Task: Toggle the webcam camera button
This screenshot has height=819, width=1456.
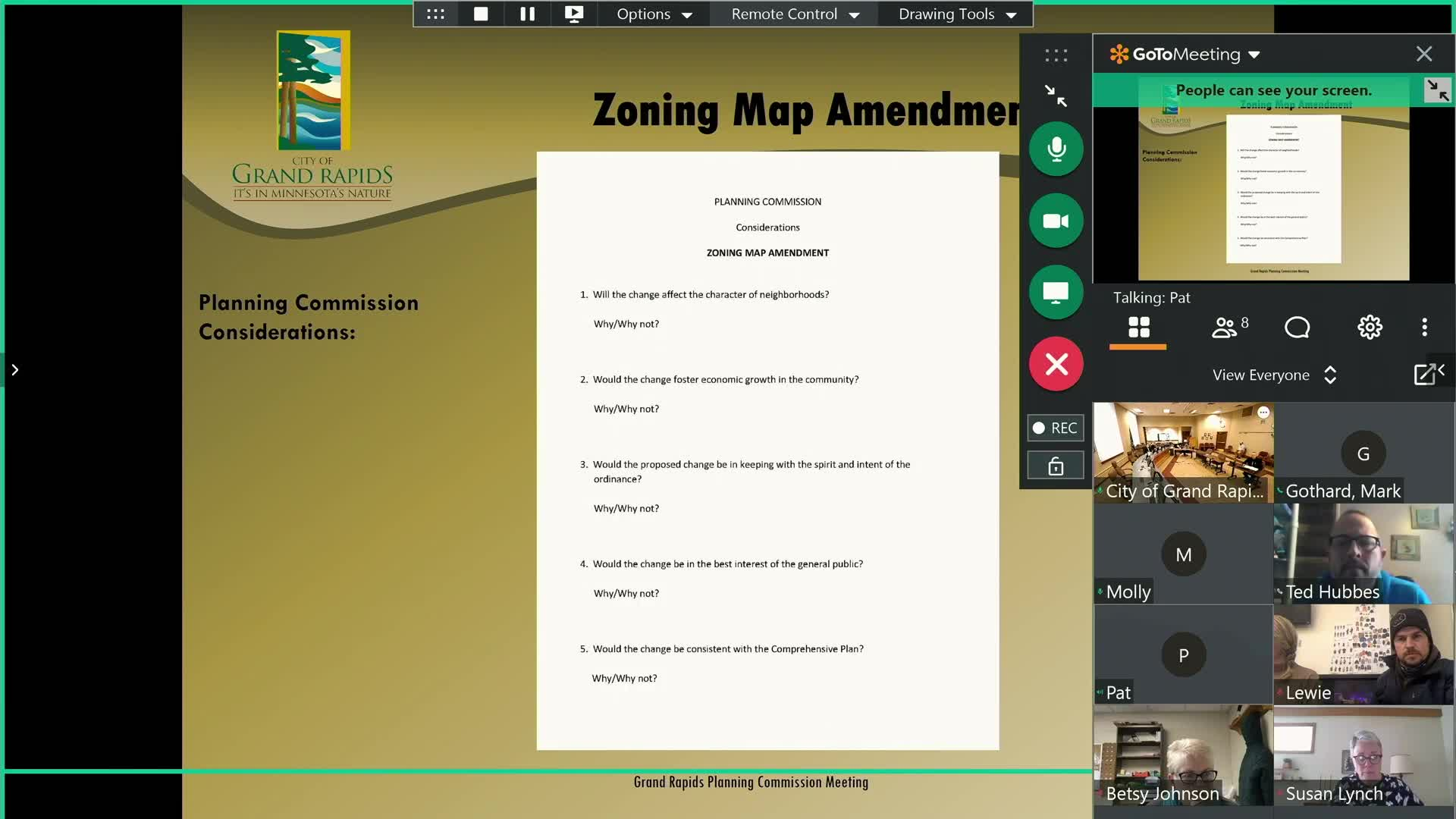Action: click(x=1056, y=221)
